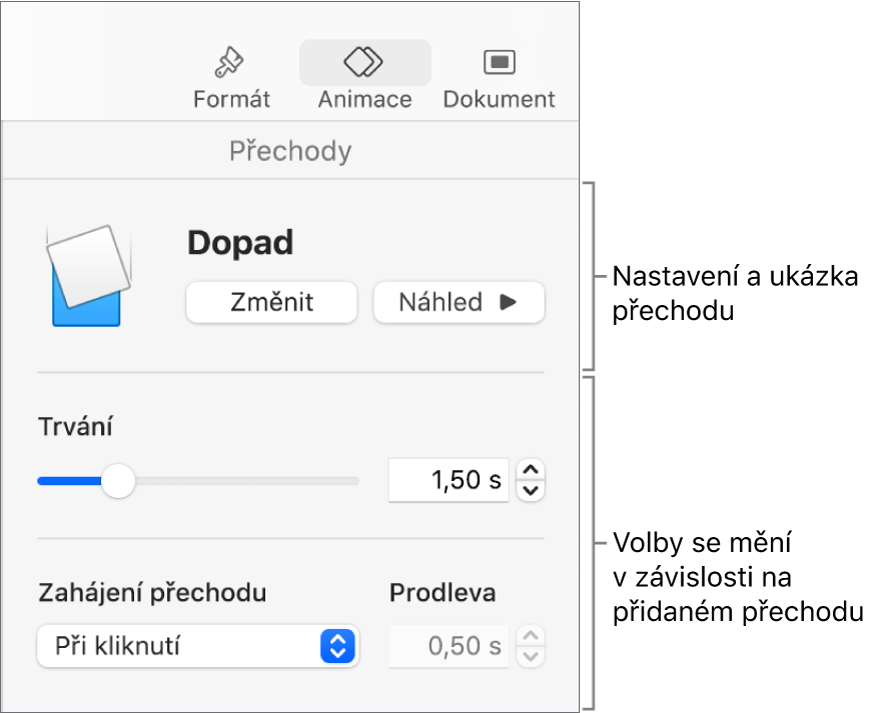Open the Formát paintbrush icon
Image resolution: width=894 pixels, height=713 pixels.
pyautogui.click(x=231, y=63)
